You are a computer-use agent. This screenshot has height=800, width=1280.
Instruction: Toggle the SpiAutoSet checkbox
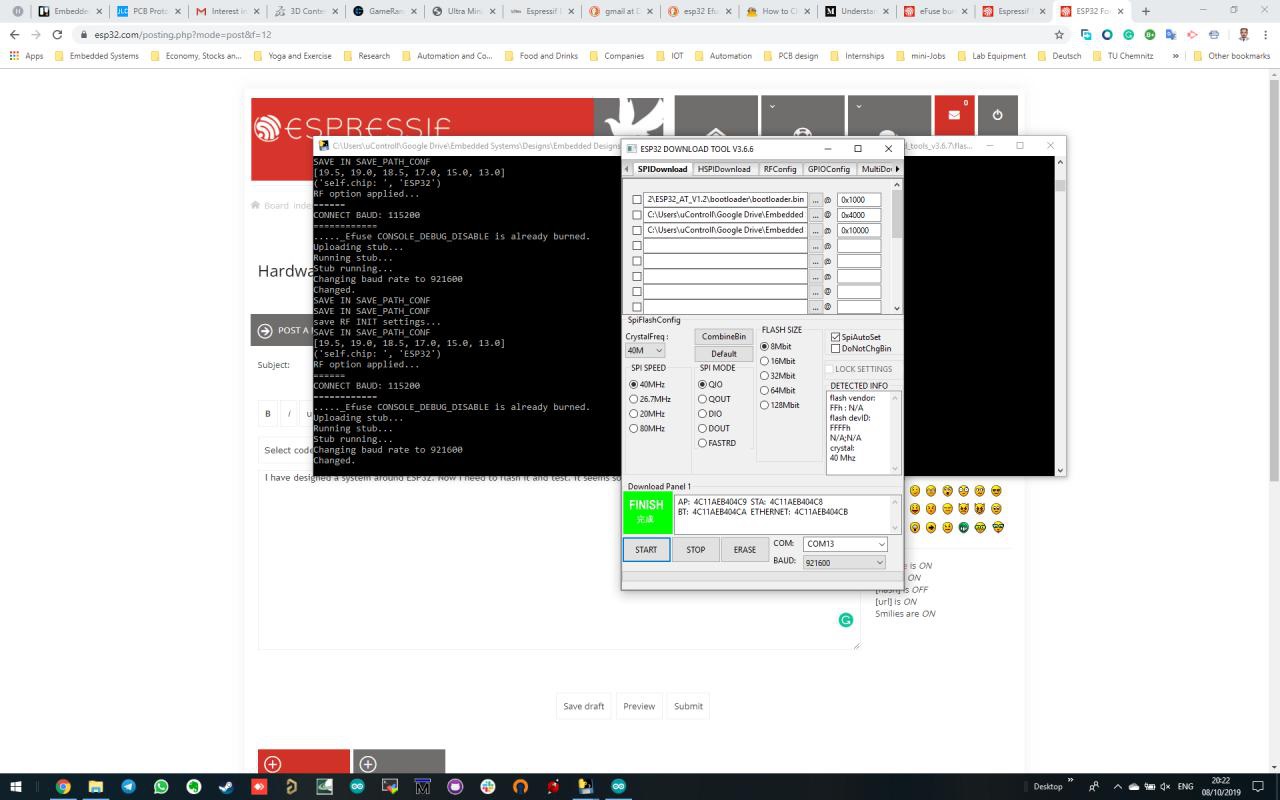coord(836,337)
